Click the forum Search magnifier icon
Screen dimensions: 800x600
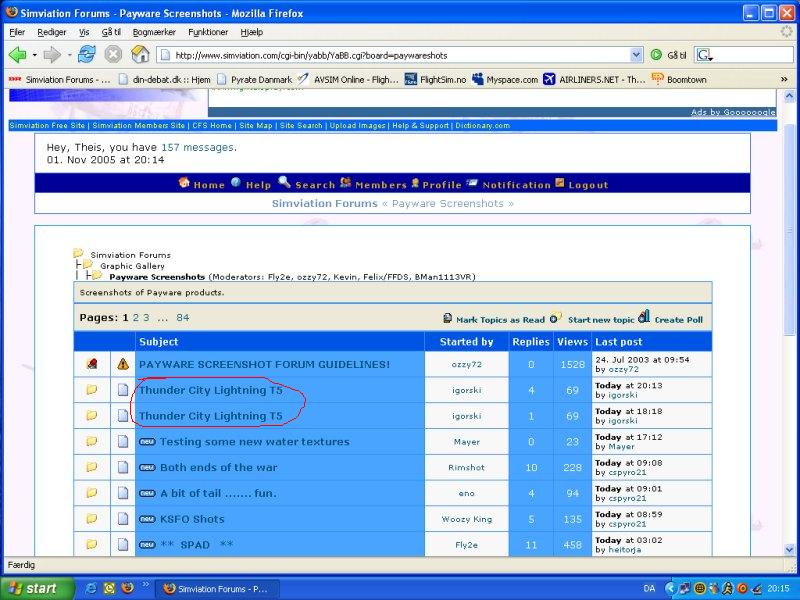click(284, 183)
